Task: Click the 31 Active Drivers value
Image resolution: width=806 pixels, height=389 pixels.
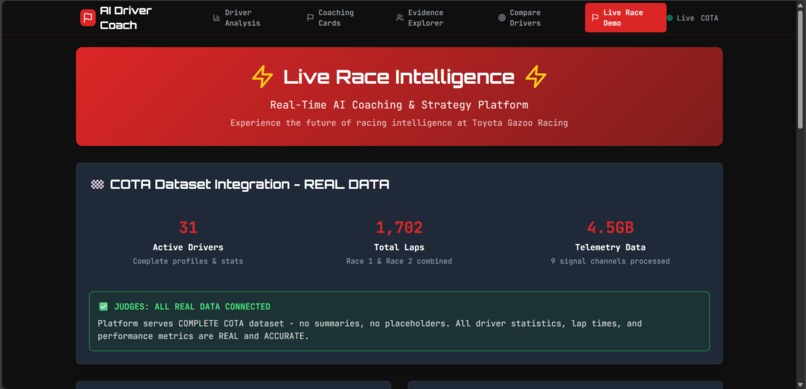Action: [188, 228]
